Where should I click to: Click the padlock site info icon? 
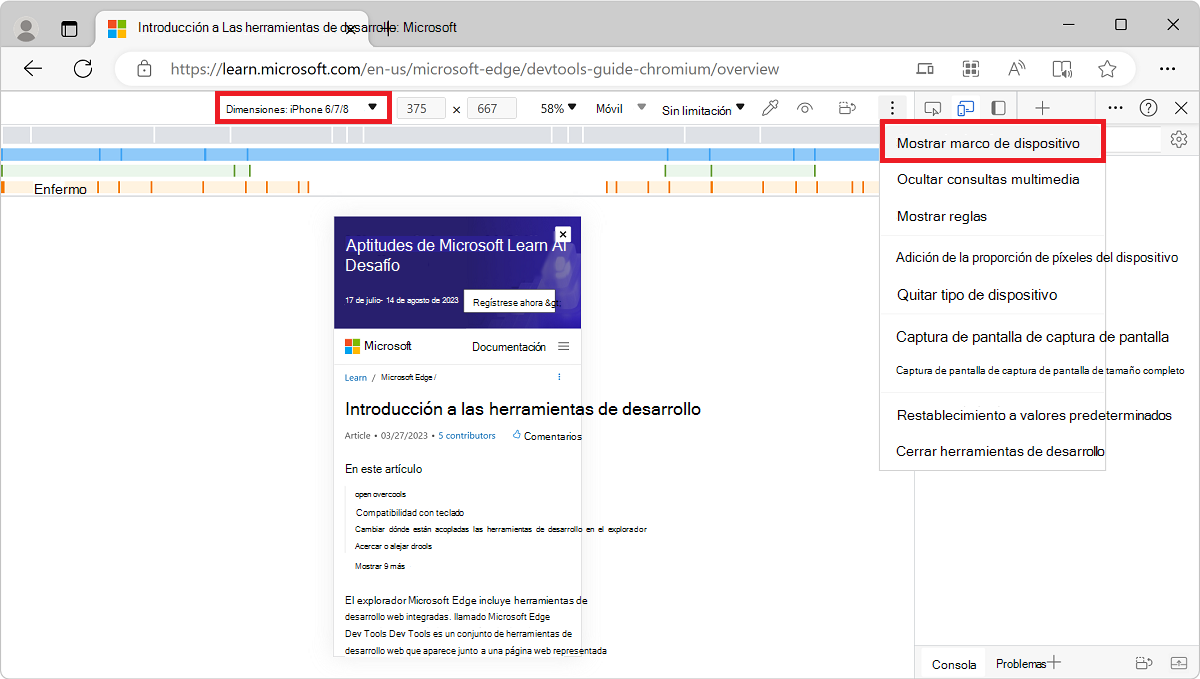[x=145, y=69]
